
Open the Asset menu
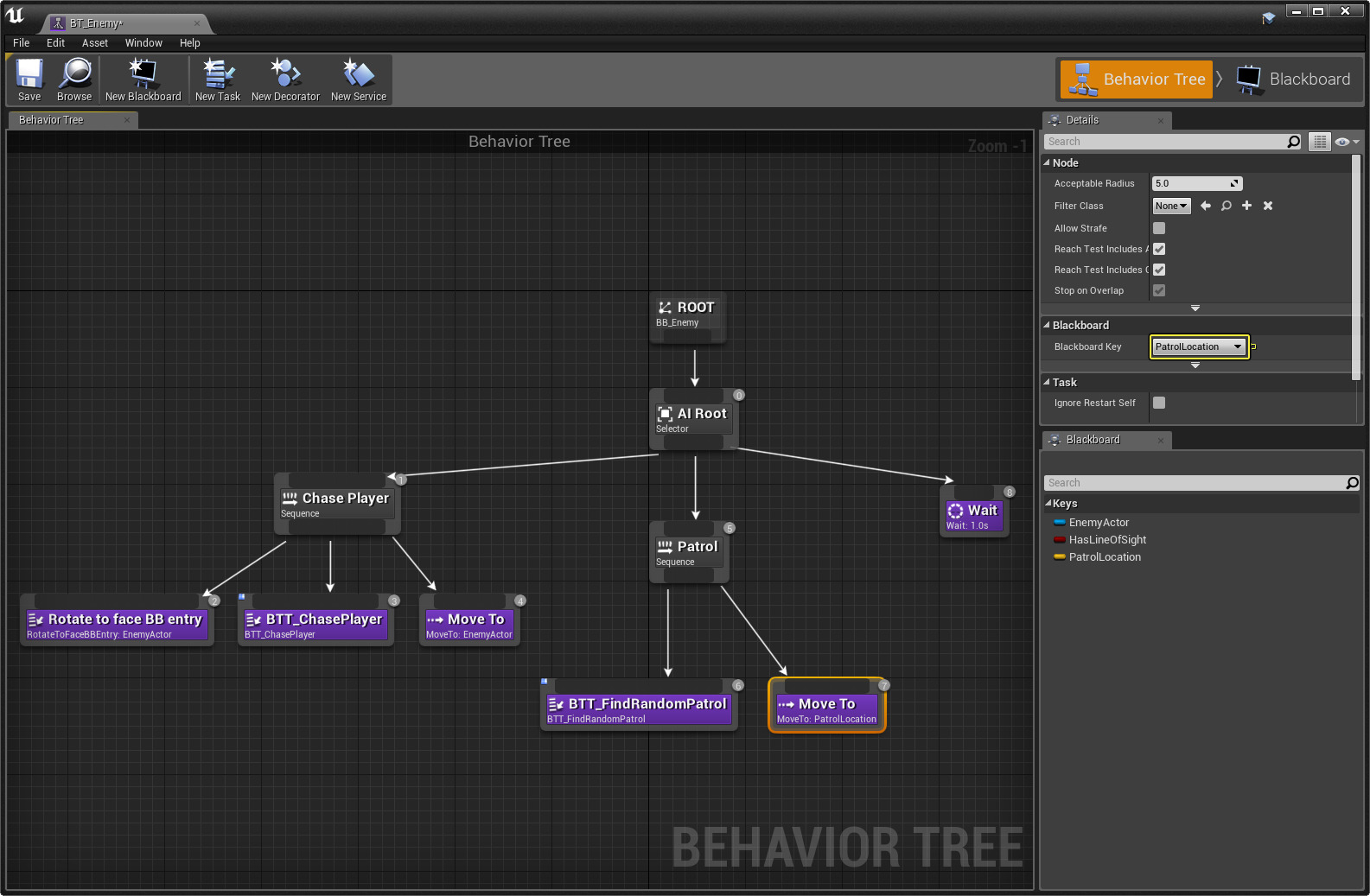(x=95, y=43)
